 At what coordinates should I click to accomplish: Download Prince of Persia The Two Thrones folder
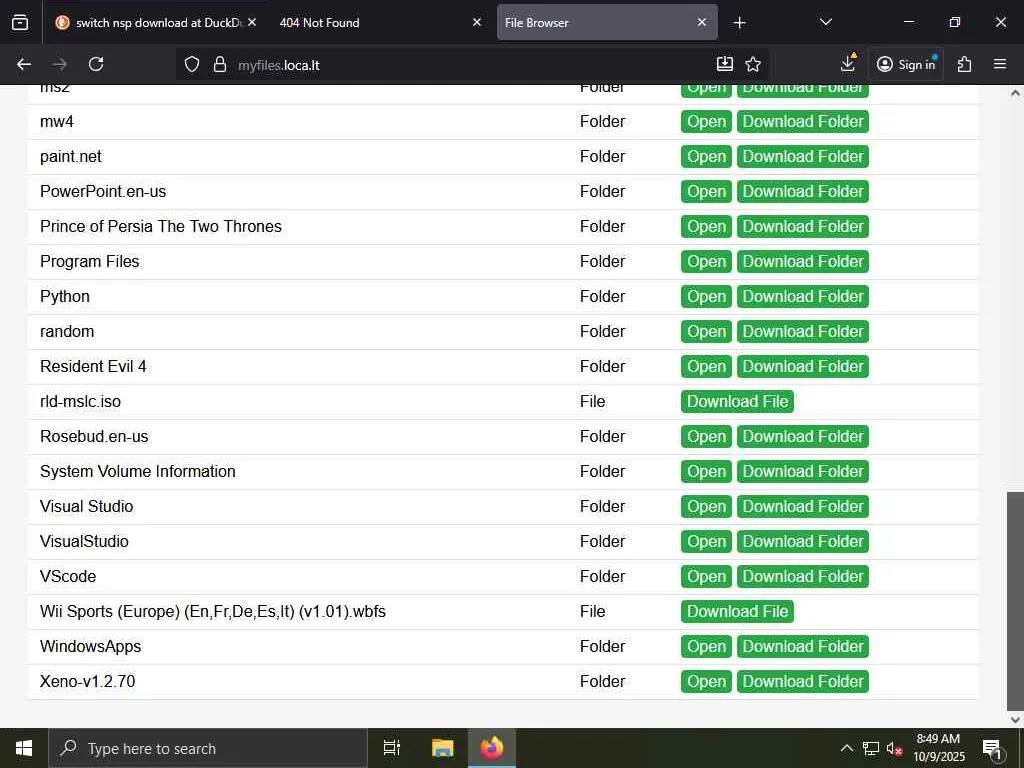[x=803, y=227]
